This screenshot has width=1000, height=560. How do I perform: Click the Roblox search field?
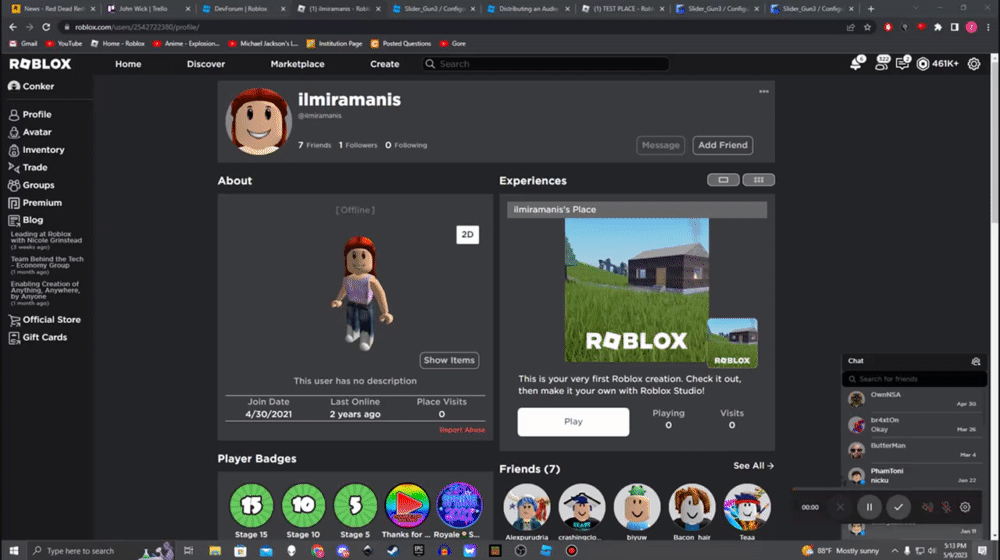[x=546, y=64]
